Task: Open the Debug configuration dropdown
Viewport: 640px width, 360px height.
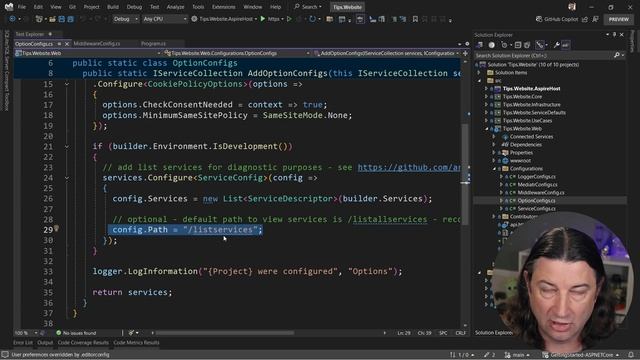Action: [x=126, y=19]
